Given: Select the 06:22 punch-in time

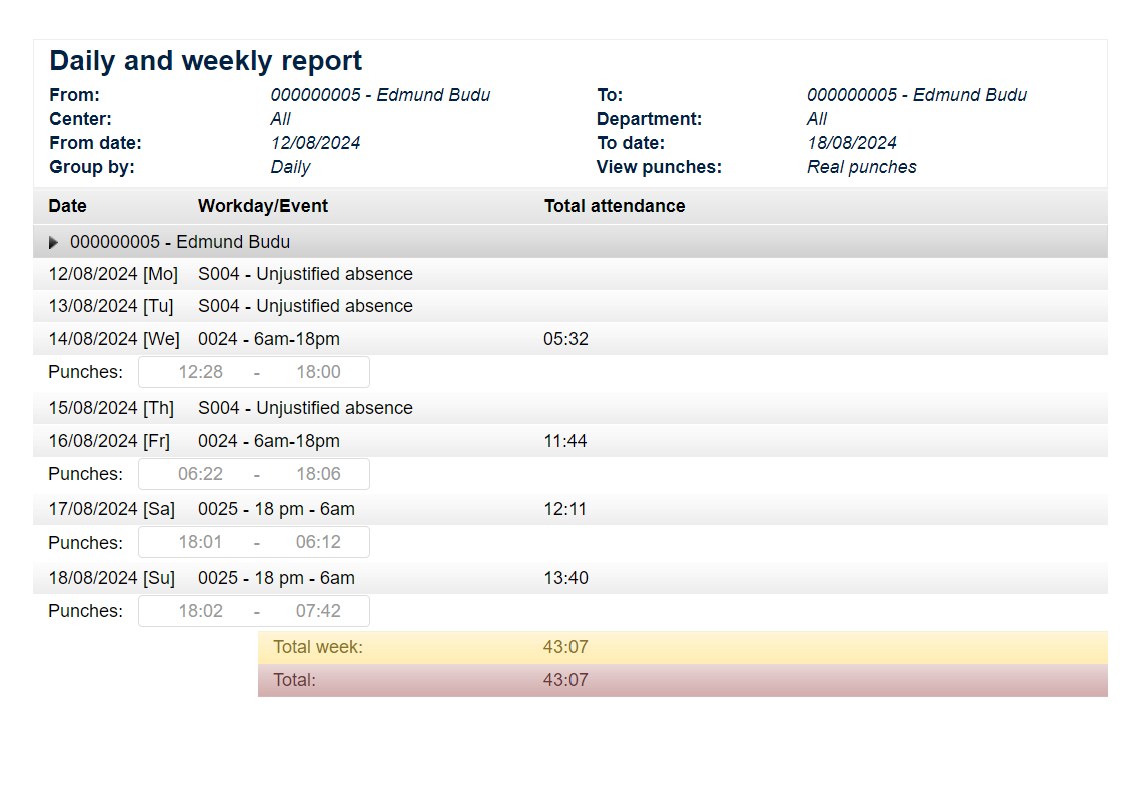Looking at the screenshot, I should (200, 474).
